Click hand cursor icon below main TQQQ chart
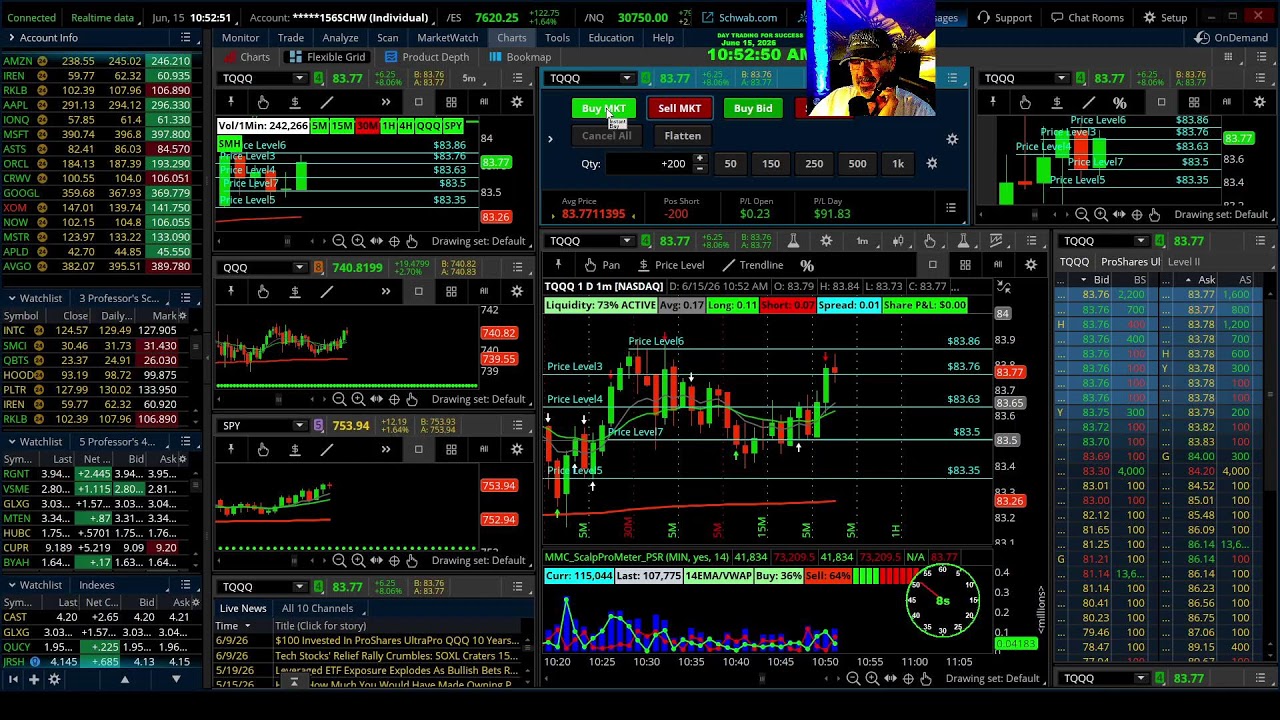Image resolution: width=1280 pixels, height=720 pixels. 926,679
